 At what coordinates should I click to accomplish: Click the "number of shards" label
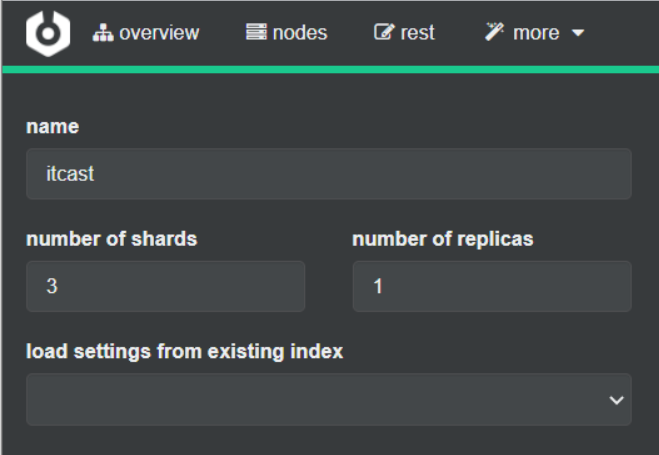[111, 239]
